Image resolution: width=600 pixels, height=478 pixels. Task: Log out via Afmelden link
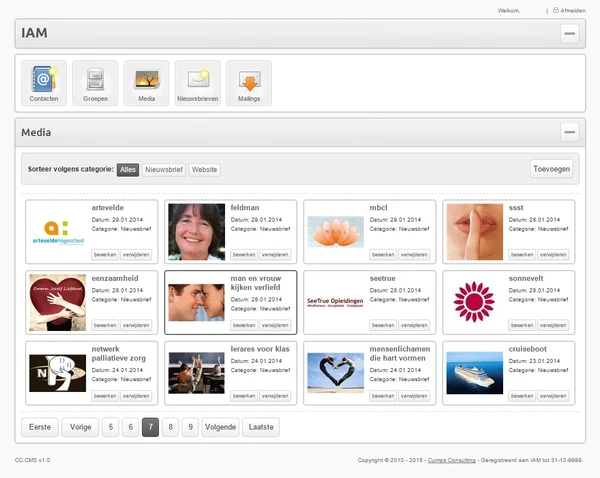point(573,11)
